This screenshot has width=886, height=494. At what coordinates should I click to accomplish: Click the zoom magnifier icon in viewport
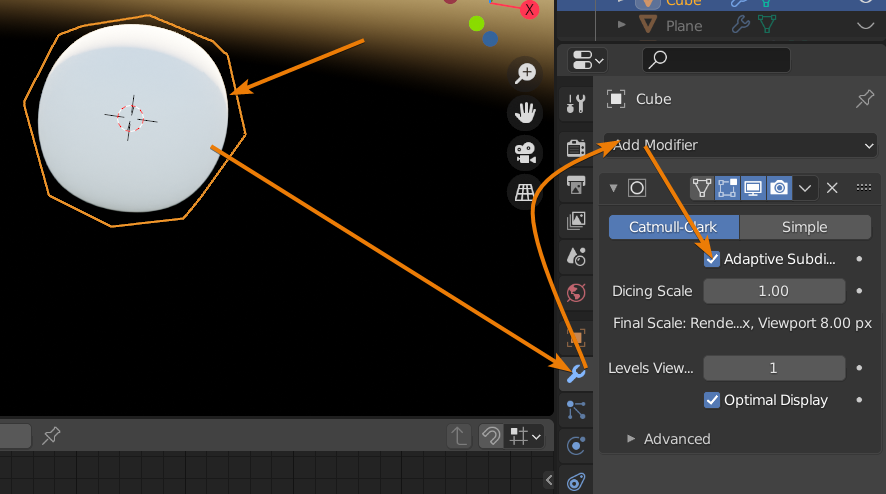point(524,72)
